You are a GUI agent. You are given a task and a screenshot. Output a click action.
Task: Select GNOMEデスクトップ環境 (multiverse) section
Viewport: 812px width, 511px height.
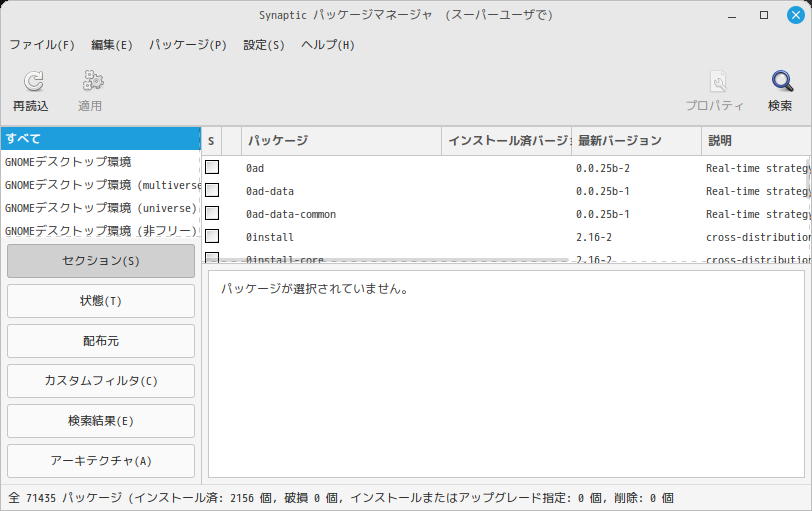(101, 185)
